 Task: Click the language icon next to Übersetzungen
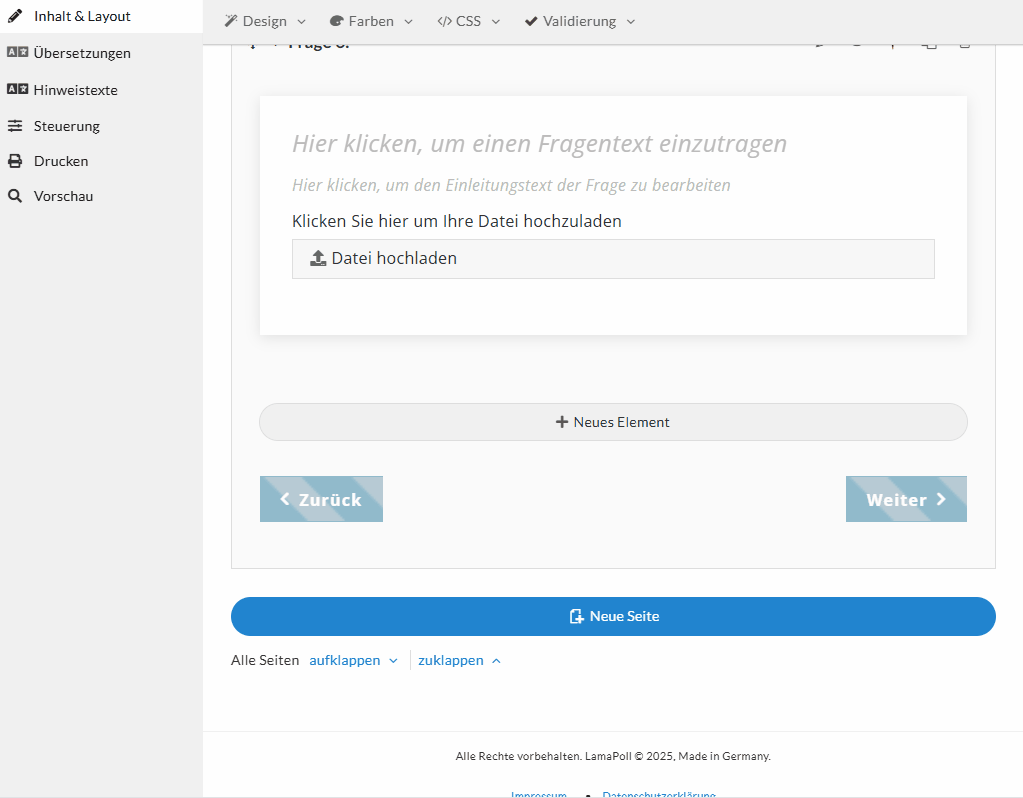pyautogui.click(x=17, y=53)
